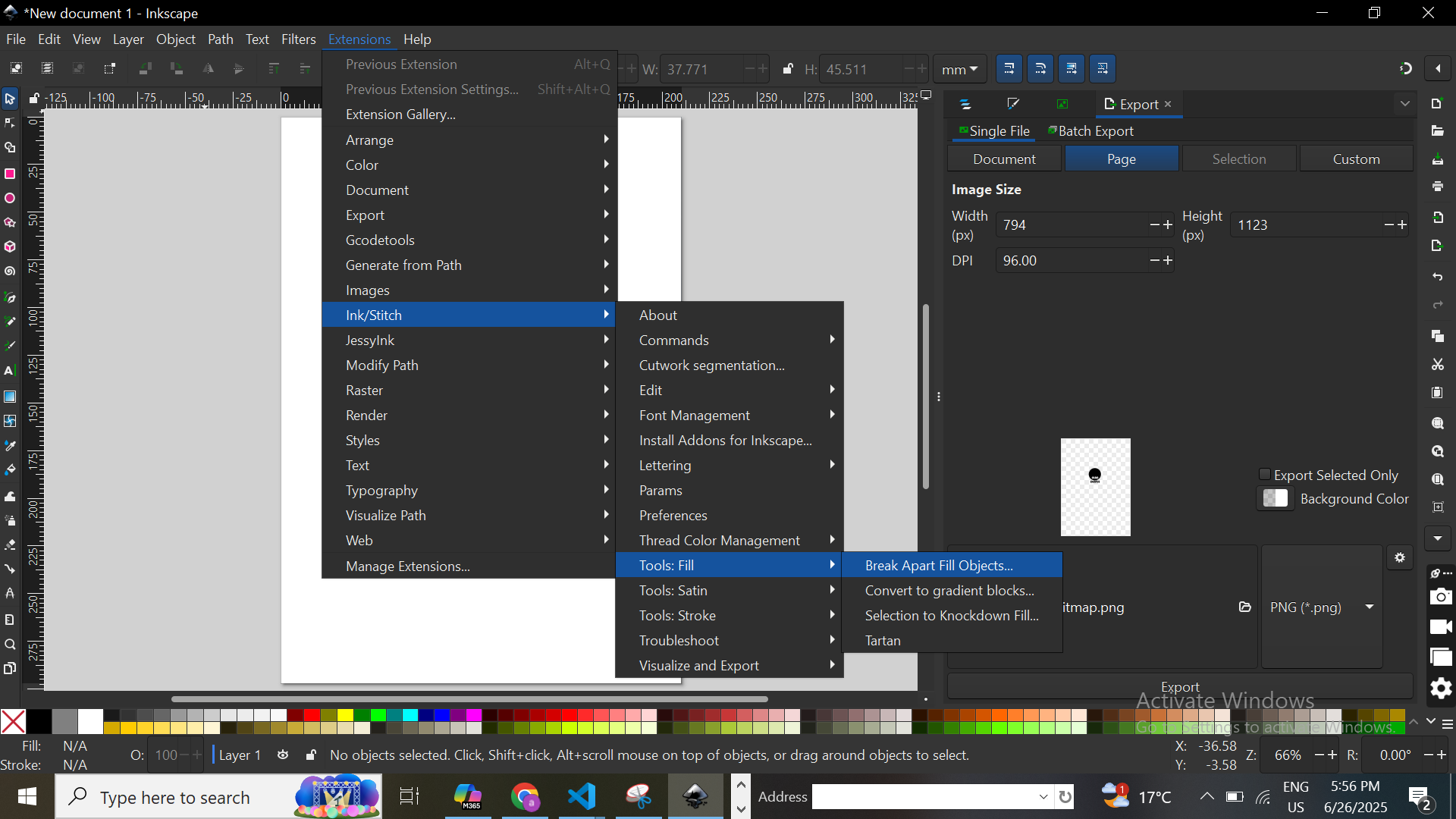Toggle scale stroke width with object
The width and height of the screenshot is (1456, 819).
(x=1009, y=69)
